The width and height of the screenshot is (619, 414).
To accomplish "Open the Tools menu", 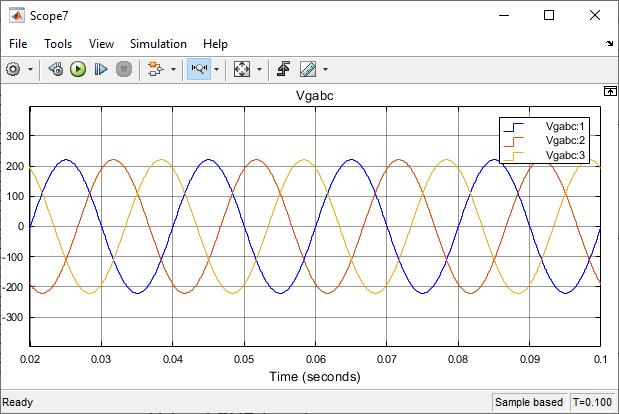I will [58, 44].
